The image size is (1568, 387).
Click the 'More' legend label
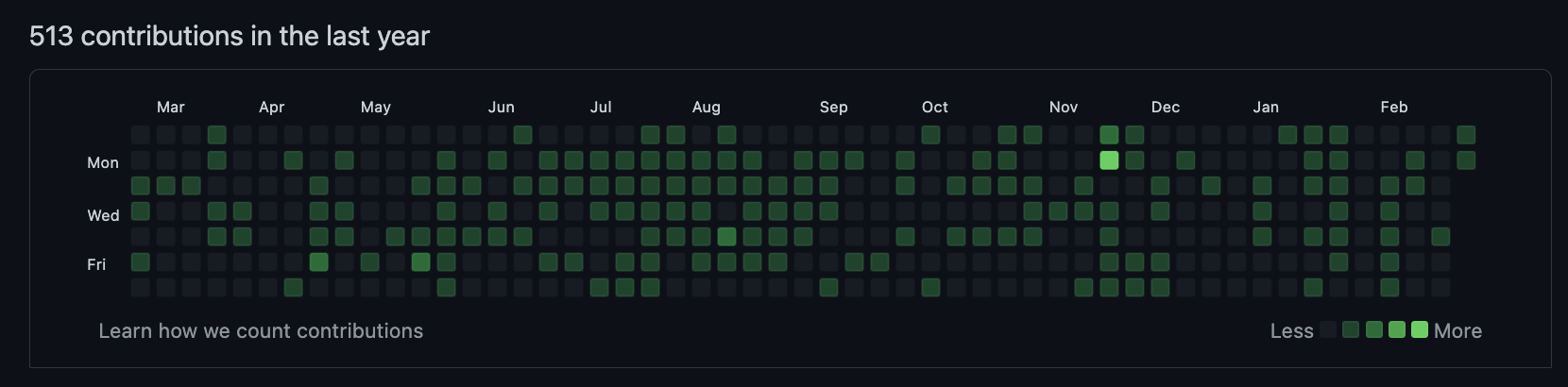click(x=1458, y=331)
